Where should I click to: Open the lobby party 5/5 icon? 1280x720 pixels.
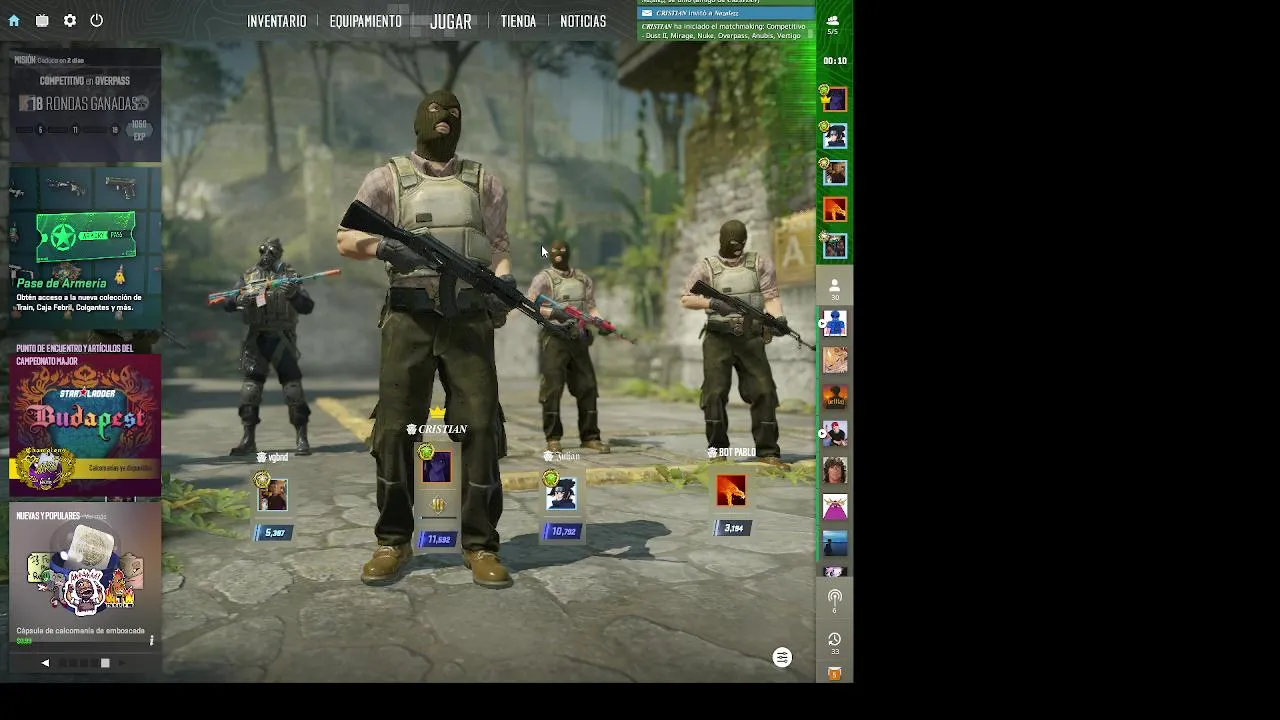(833, 24)
